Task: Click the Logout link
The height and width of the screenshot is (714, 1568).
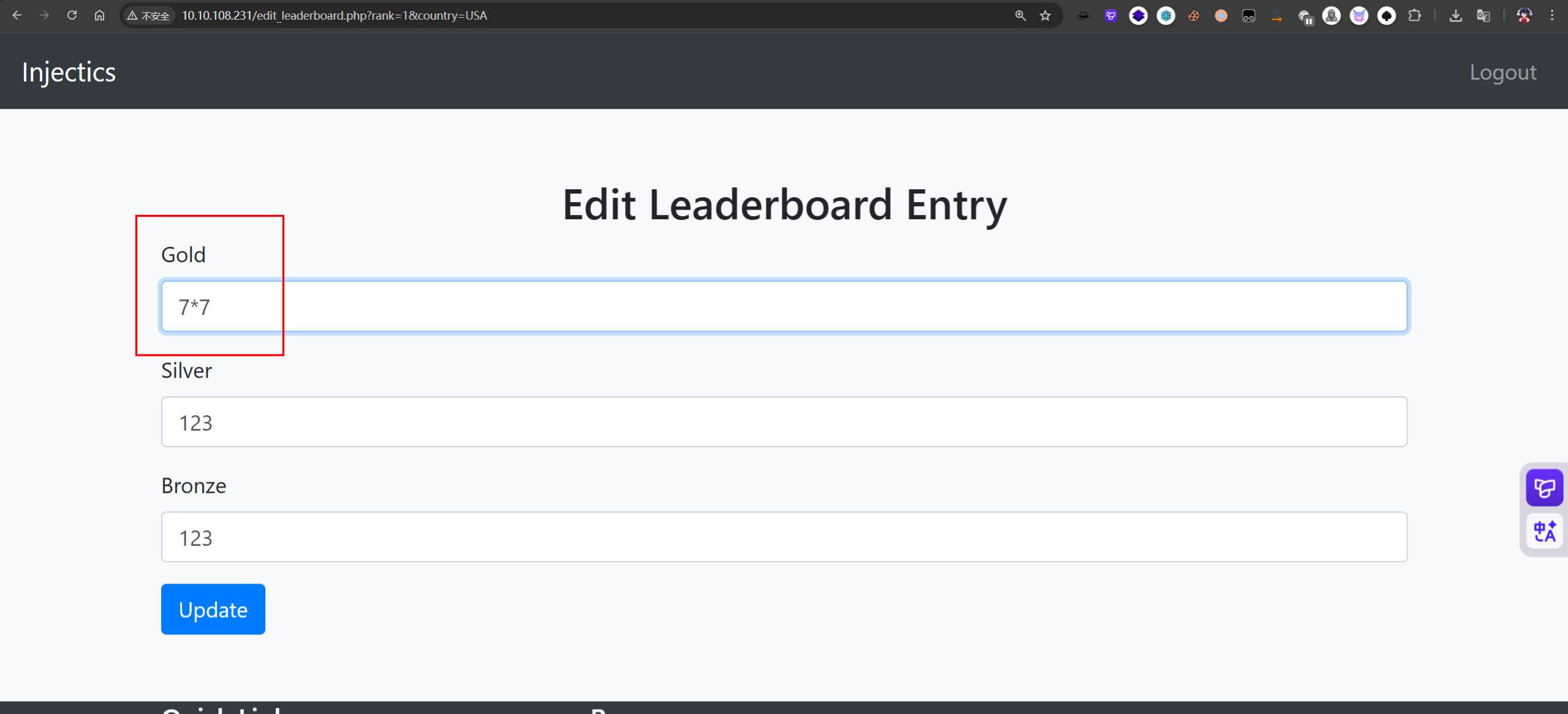Action: 1502,72
